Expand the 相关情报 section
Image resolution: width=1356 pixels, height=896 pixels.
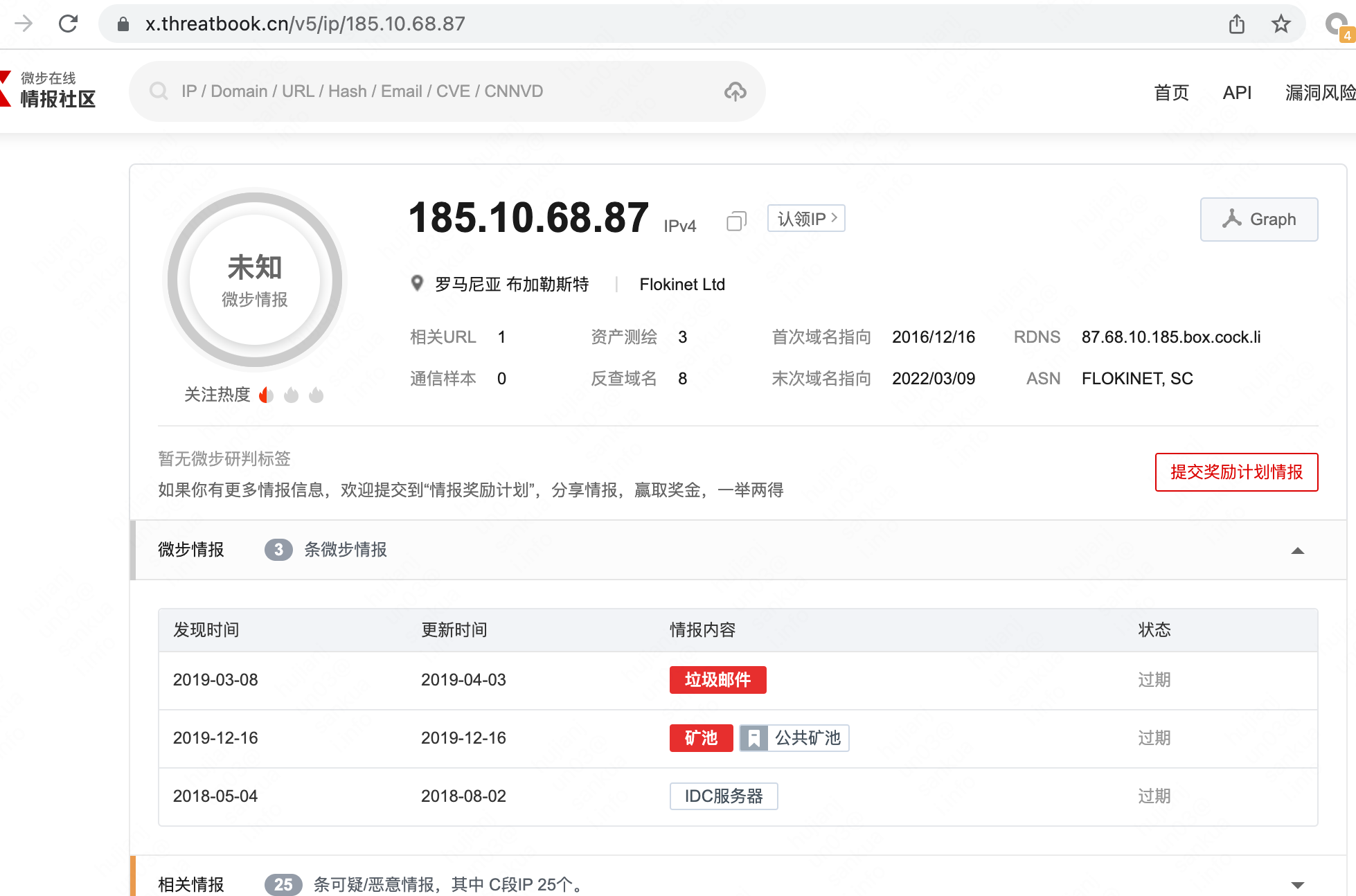point(1297,884)
